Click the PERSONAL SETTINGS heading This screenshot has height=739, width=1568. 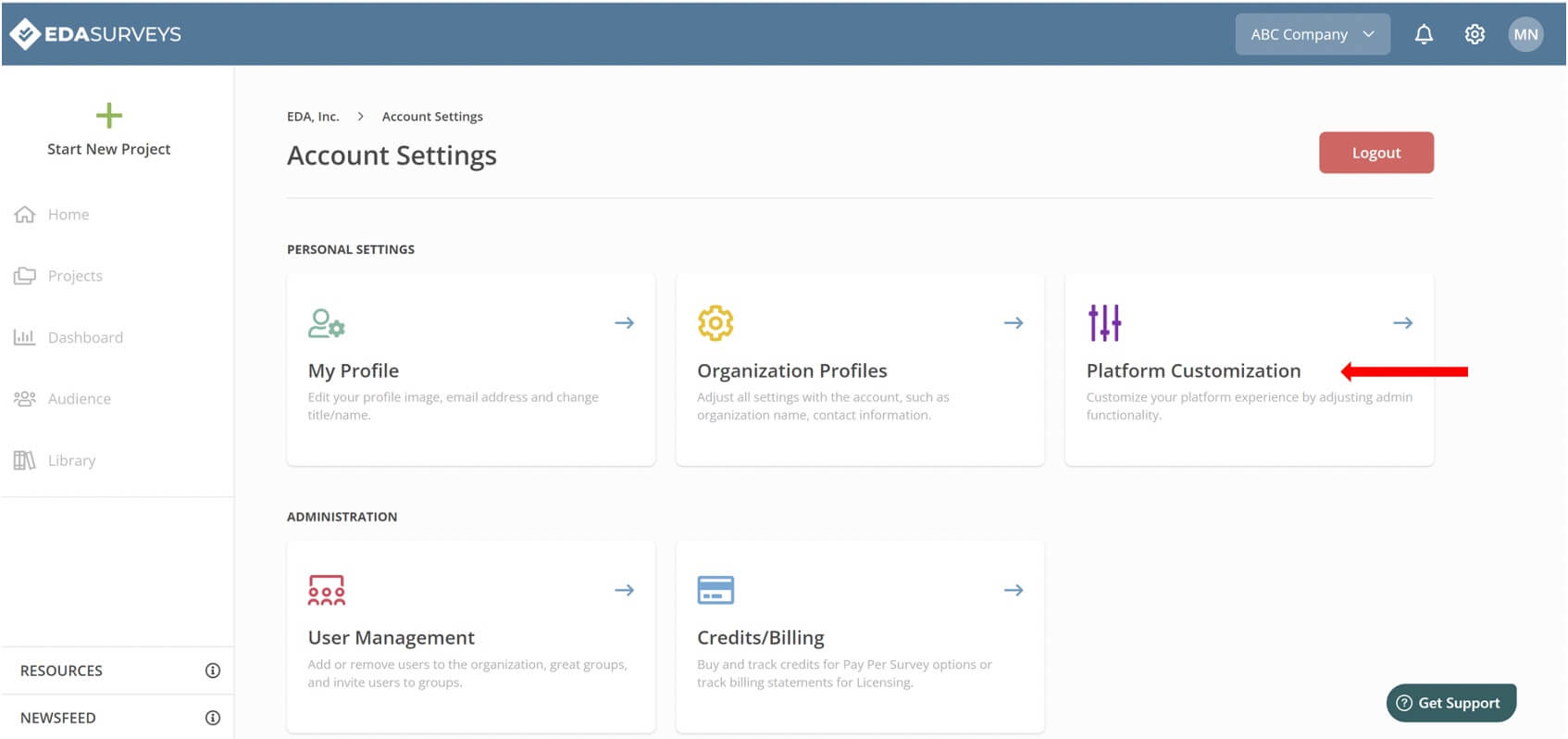click(351, 249)
